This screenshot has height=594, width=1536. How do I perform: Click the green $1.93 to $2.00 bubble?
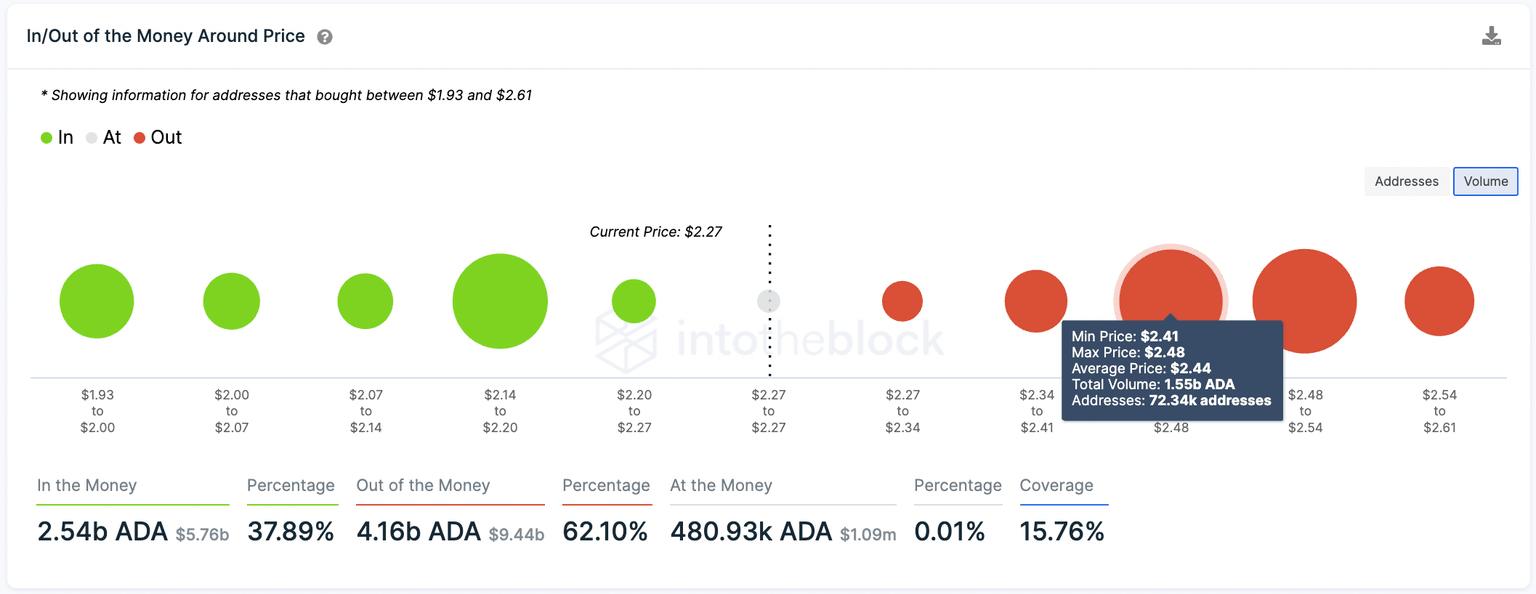[97, 301]
